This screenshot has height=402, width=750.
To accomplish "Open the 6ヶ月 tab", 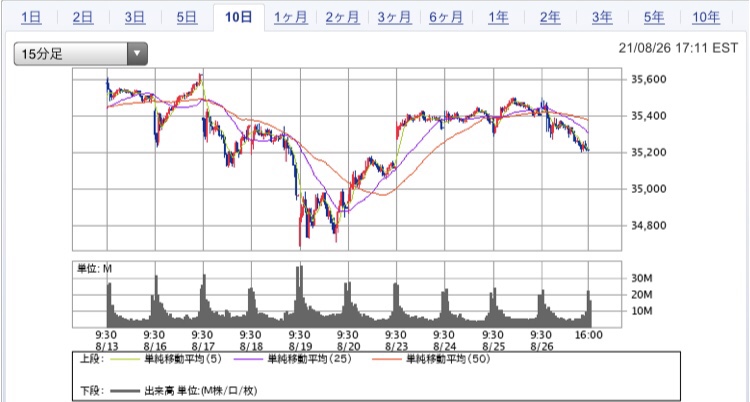I will pyautogui.click(x=446, y=18).
